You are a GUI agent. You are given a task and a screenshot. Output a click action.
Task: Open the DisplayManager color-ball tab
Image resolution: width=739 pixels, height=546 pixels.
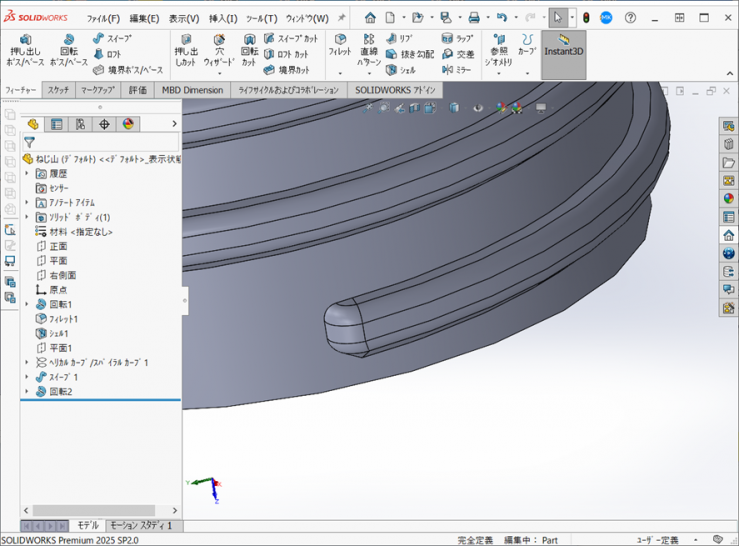[128, 124]
